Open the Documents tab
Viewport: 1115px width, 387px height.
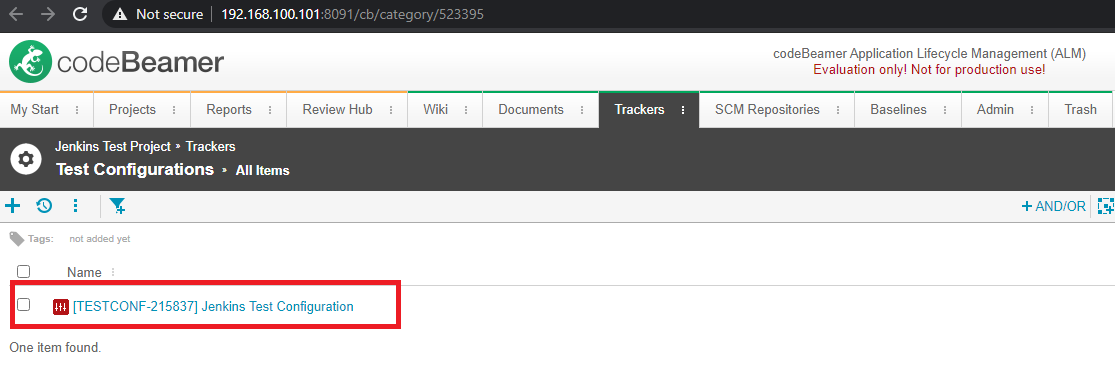(x=531, y=110)
